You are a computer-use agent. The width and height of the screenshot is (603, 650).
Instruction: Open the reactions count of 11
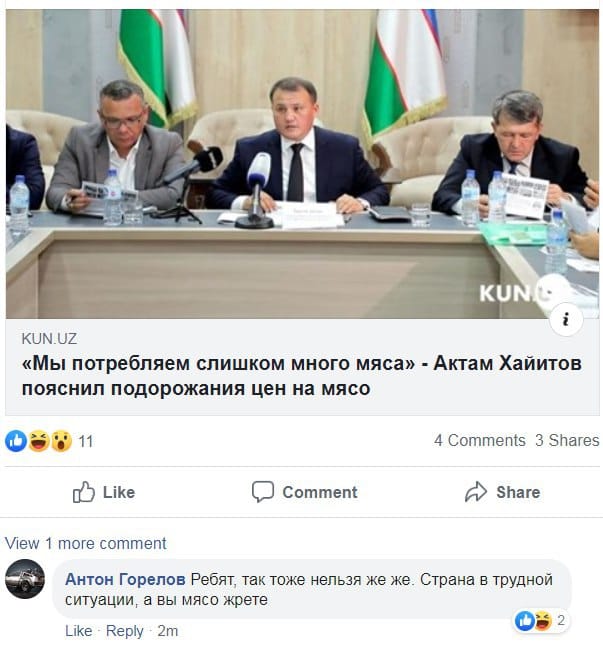(86, 441)
